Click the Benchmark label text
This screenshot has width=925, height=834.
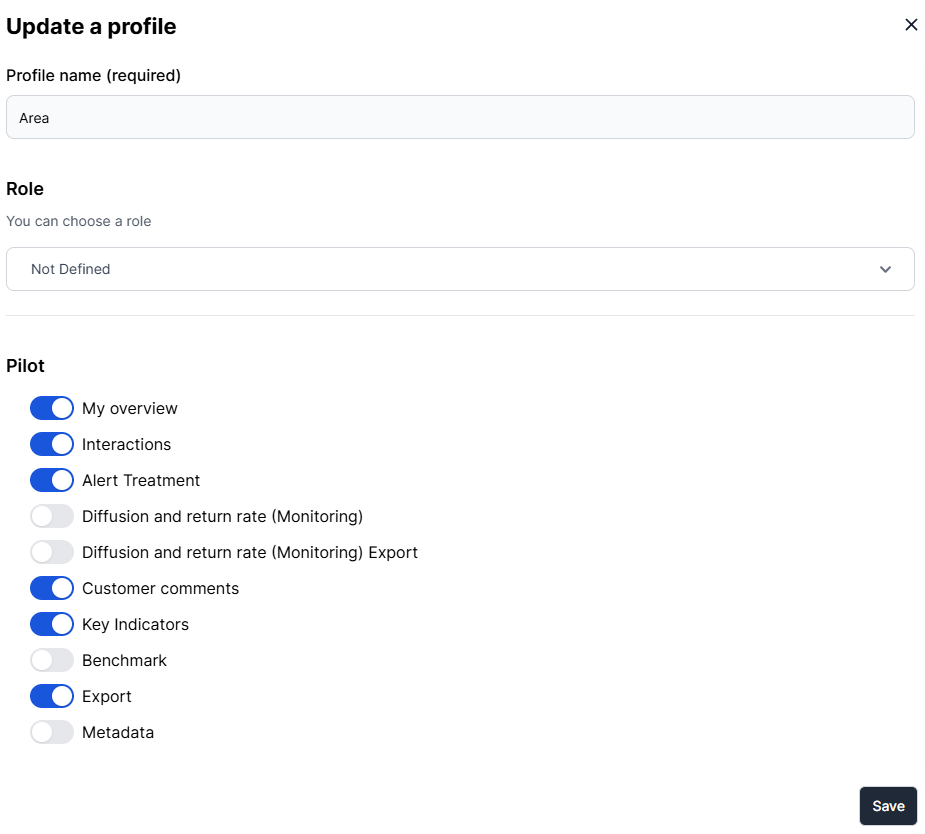124,660
